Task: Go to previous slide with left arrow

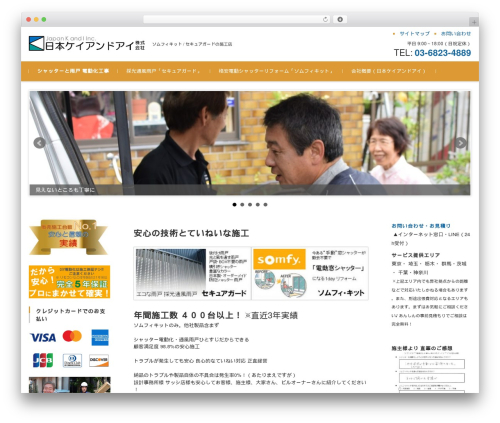Action: [39, 143]
